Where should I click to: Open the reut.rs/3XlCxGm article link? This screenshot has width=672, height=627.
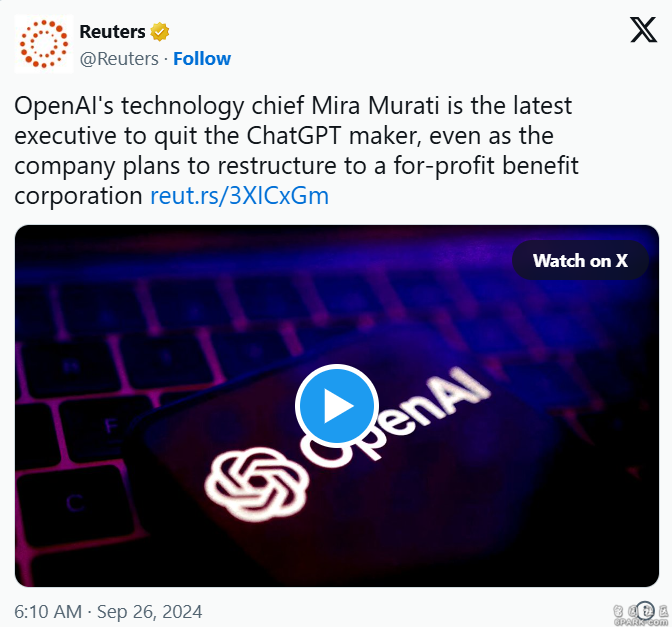[240, 196]
